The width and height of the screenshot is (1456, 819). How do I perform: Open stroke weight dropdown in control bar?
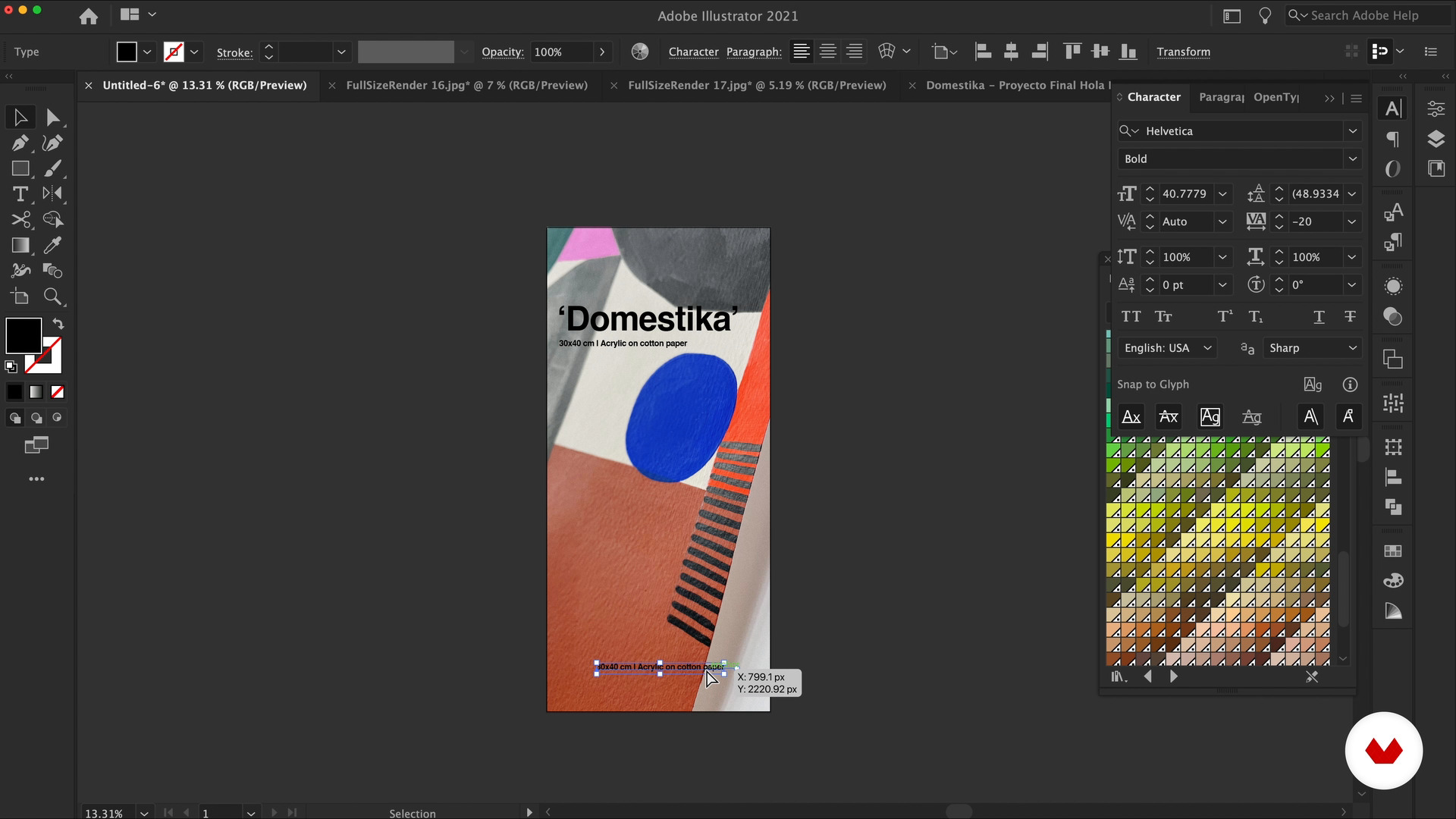[341, 52]
